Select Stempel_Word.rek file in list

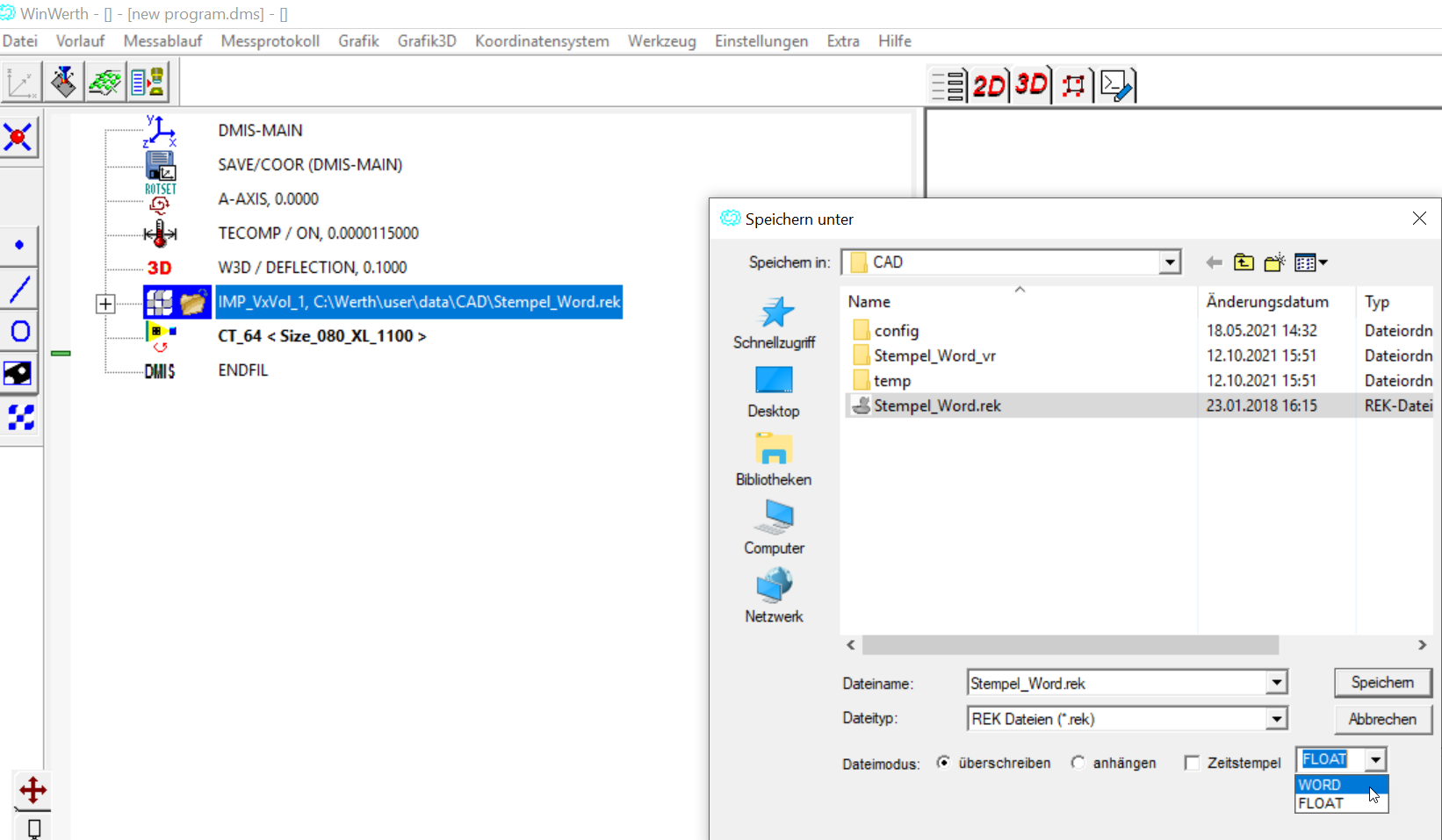[x=936, y=406]
